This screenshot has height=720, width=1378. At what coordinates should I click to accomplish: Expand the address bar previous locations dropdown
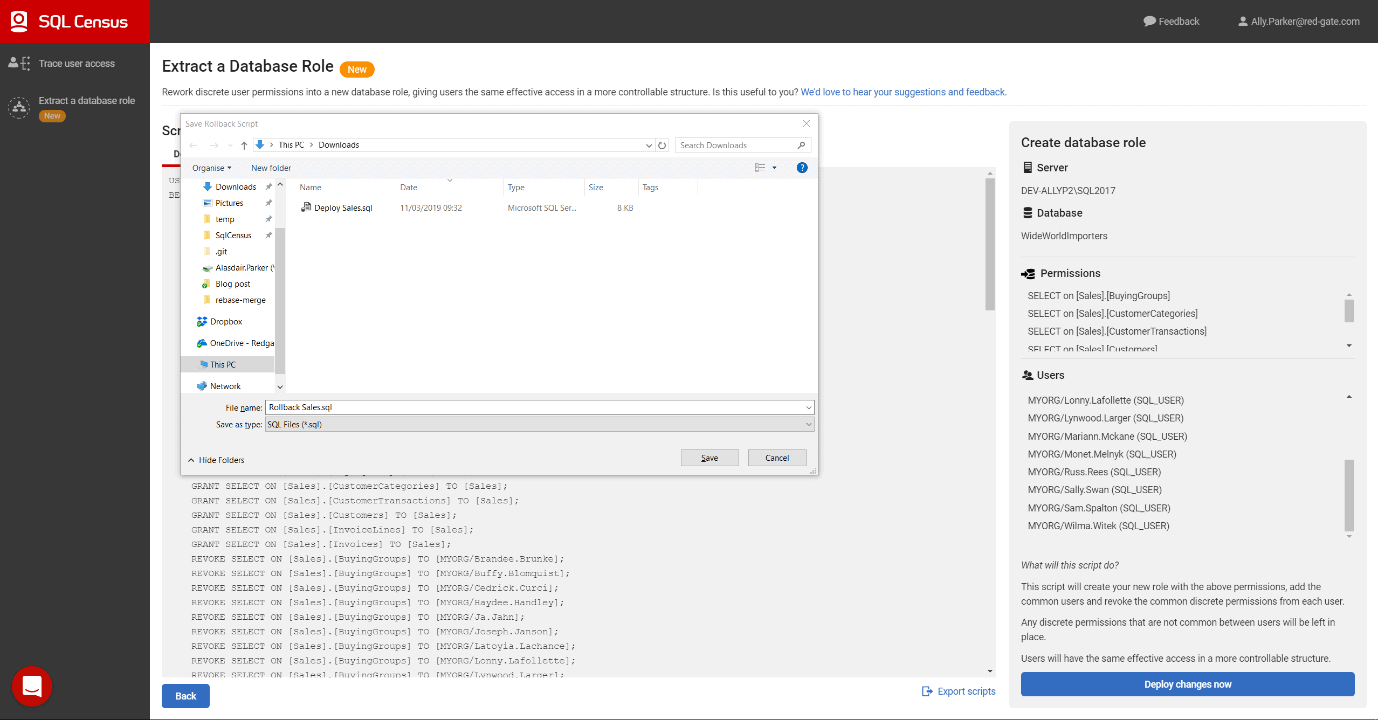(x=649, y=145)
